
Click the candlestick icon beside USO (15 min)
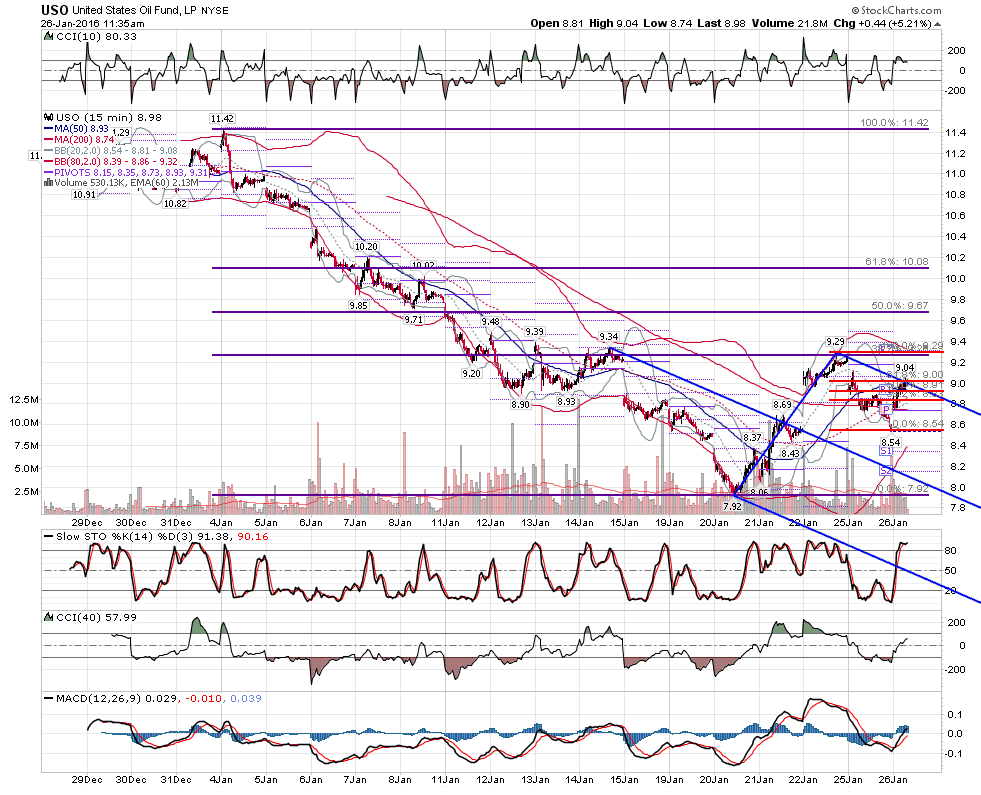pyautogui.click(x=49, y=117)
